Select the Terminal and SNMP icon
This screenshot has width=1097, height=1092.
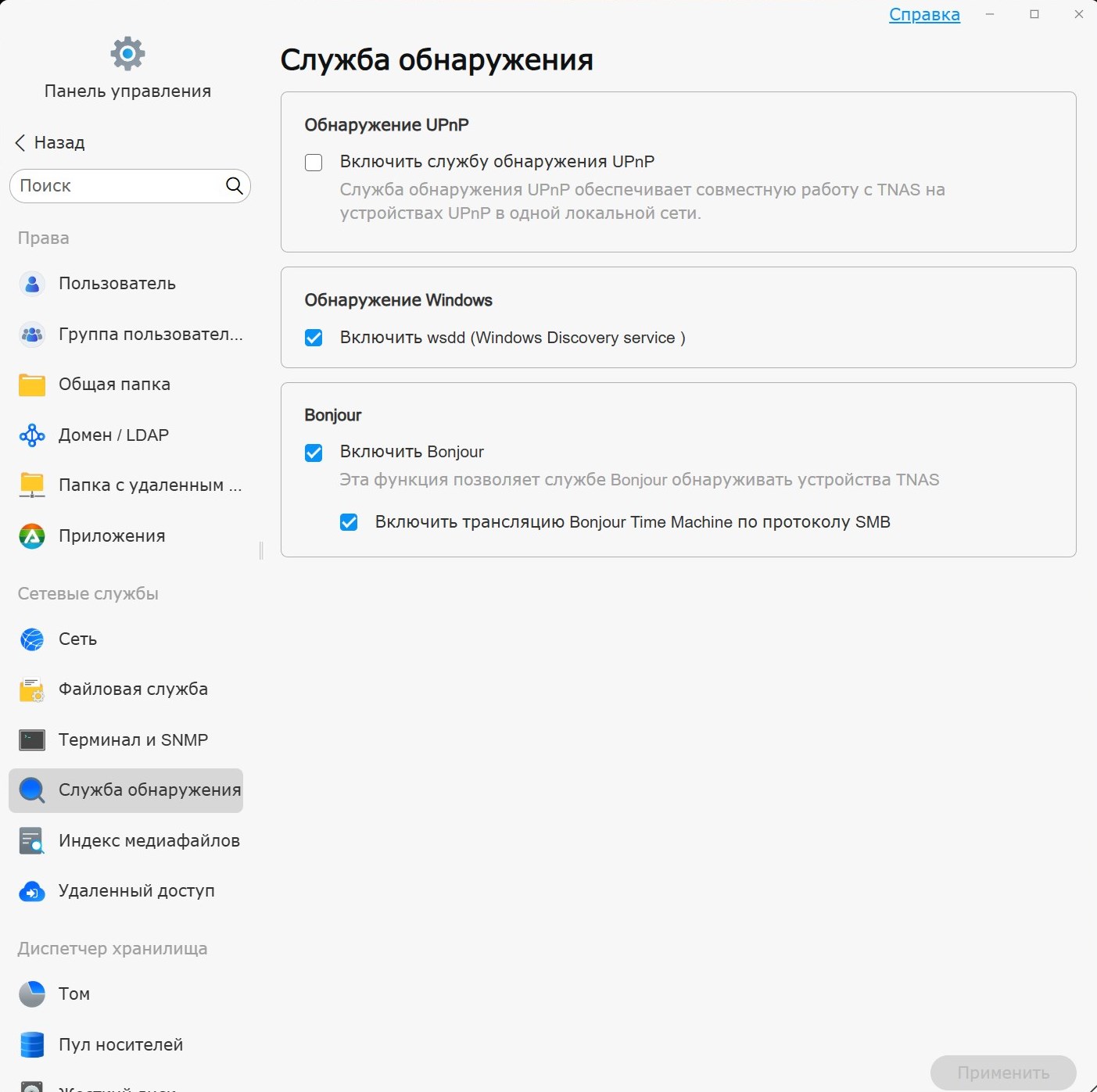click(x=32, y=740)
